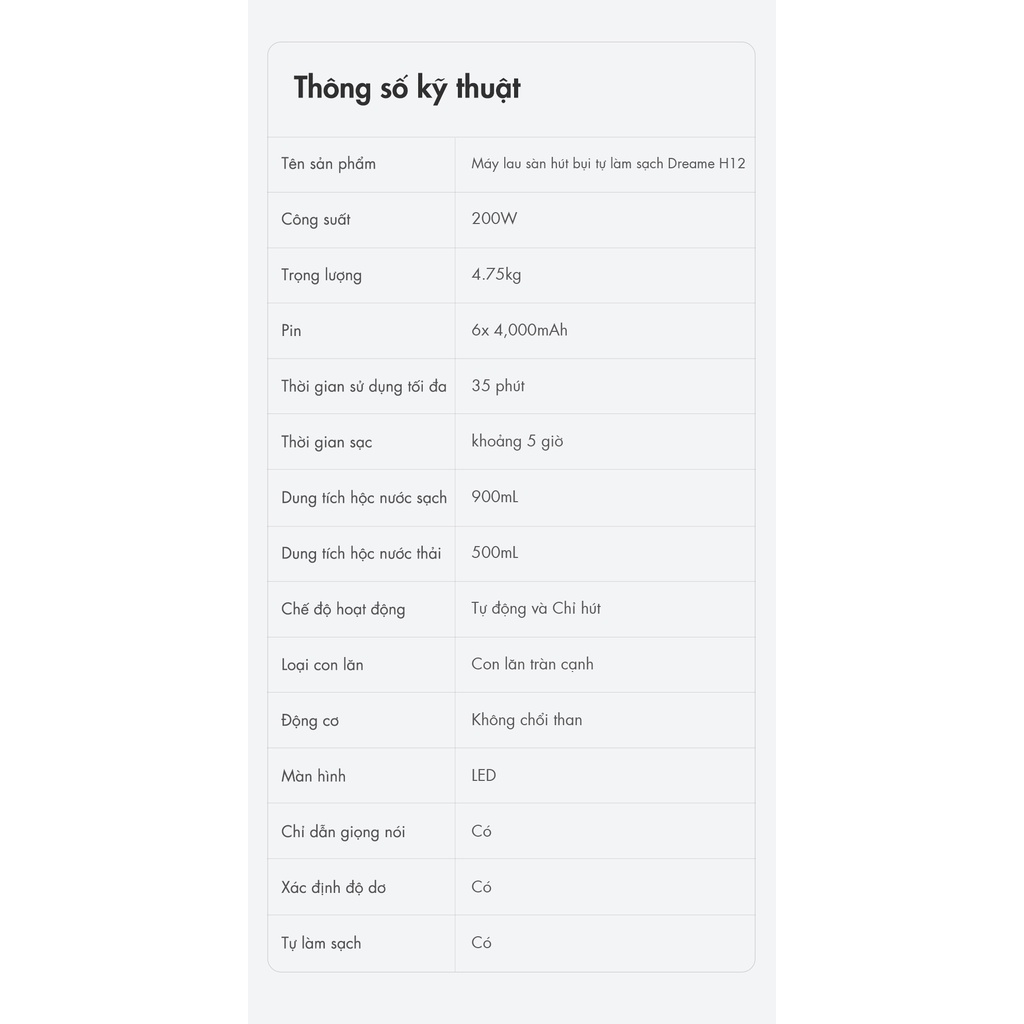The image size is (1024, 1024).
Task: Click the "Tên sản phẩm" row label
Action: tap(328, 164)
